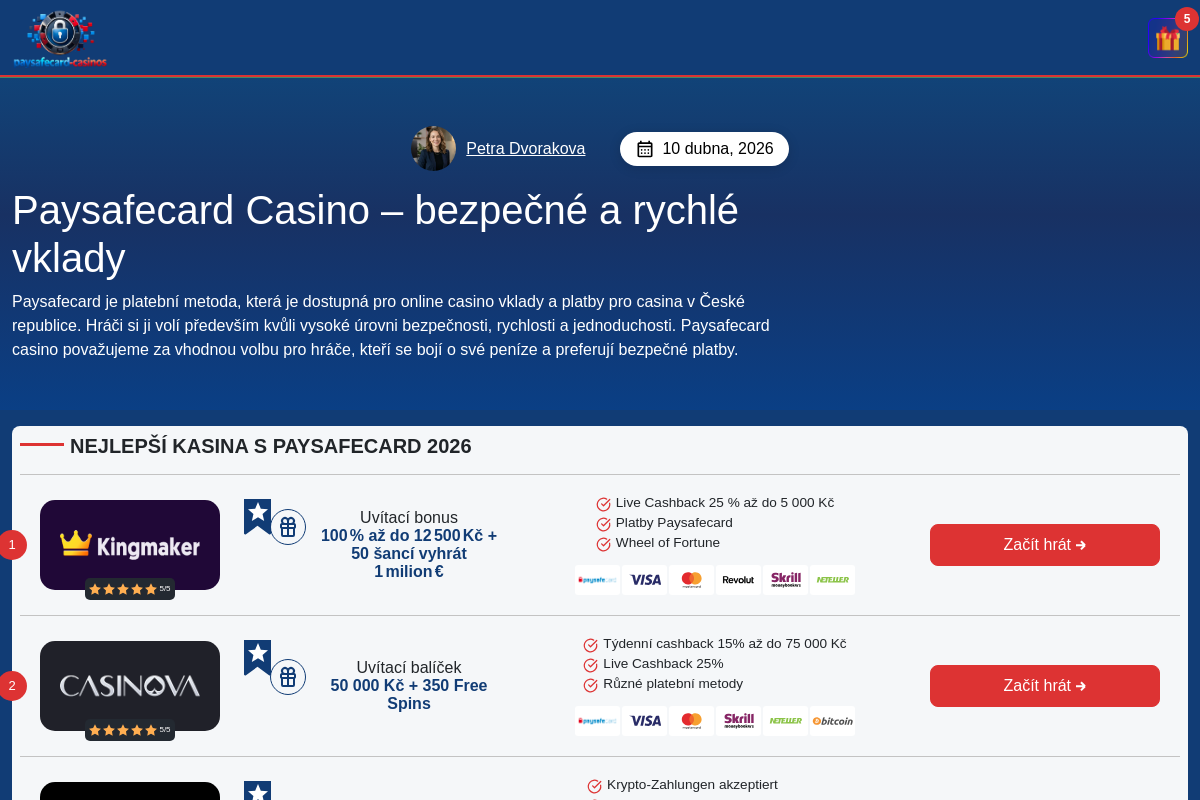This screenshot has width=1200, height=800.
Task: Click the Skrill icon in Kingmaker row
Action: tap(786, 580)
